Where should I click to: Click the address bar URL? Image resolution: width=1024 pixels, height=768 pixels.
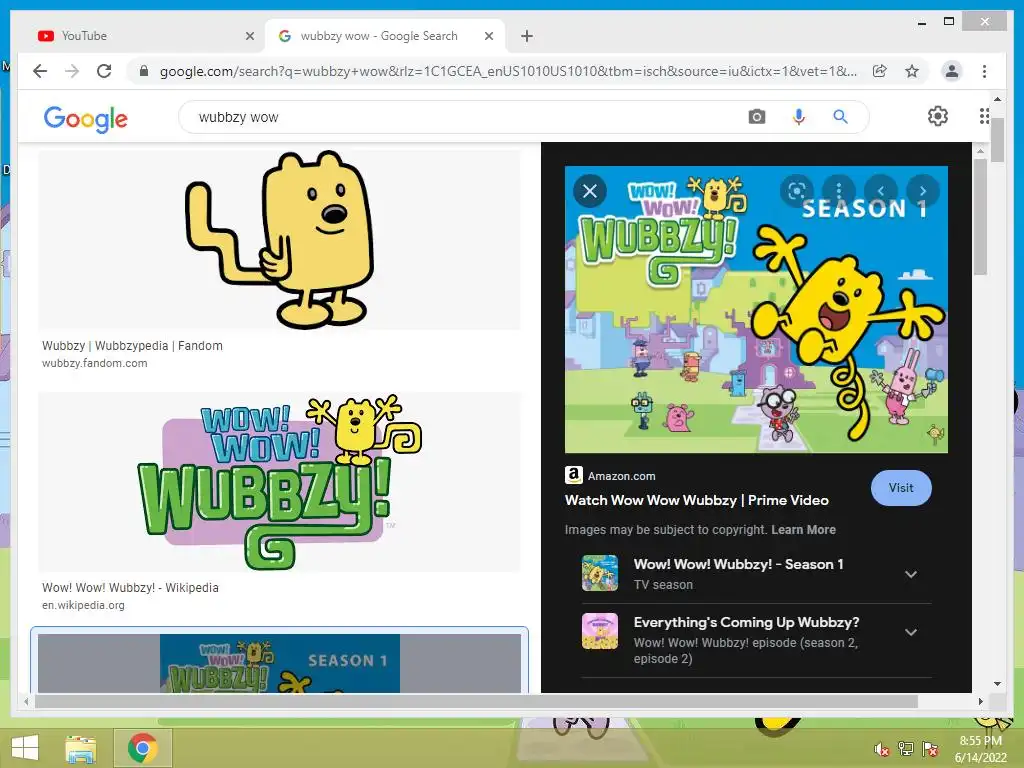[508, 71]
